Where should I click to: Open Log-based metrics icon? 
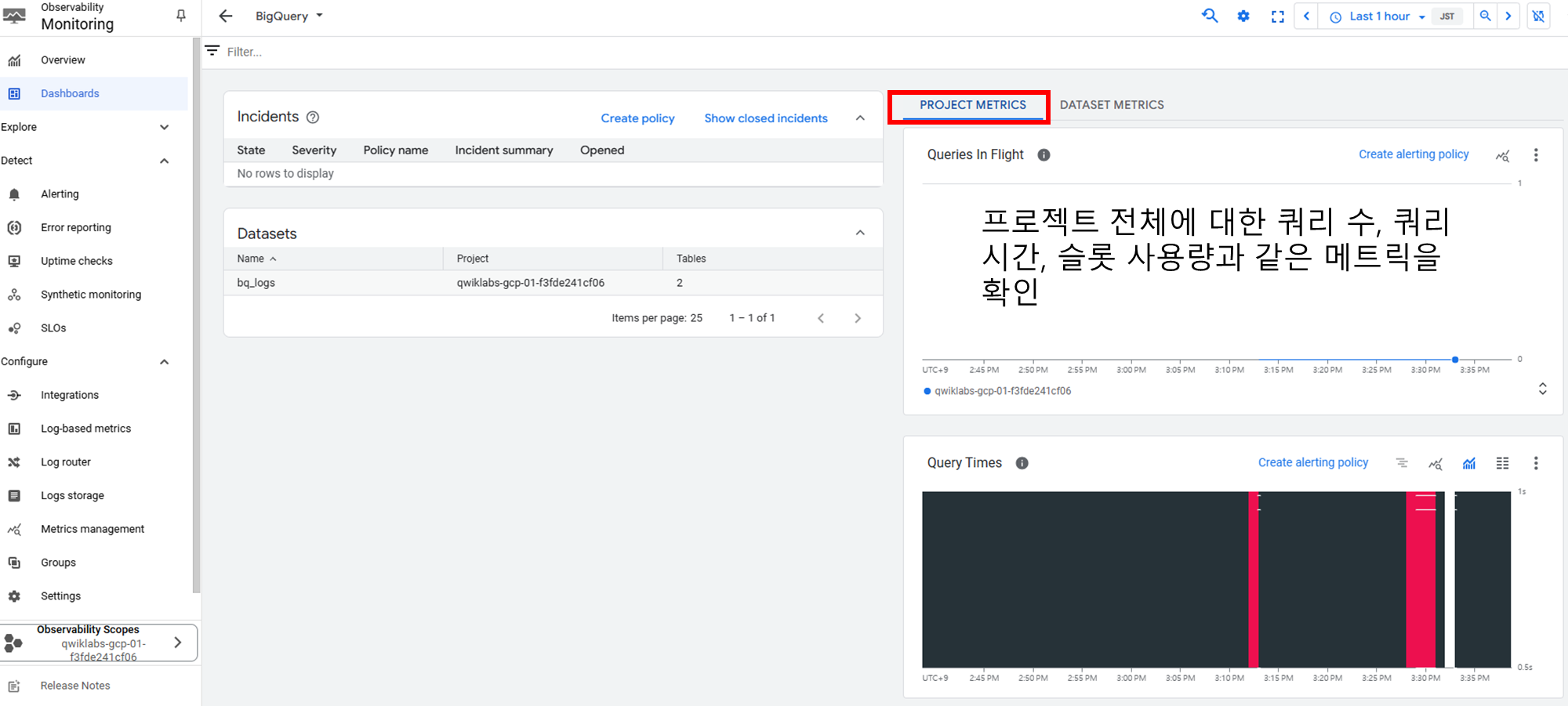(14, 429)
